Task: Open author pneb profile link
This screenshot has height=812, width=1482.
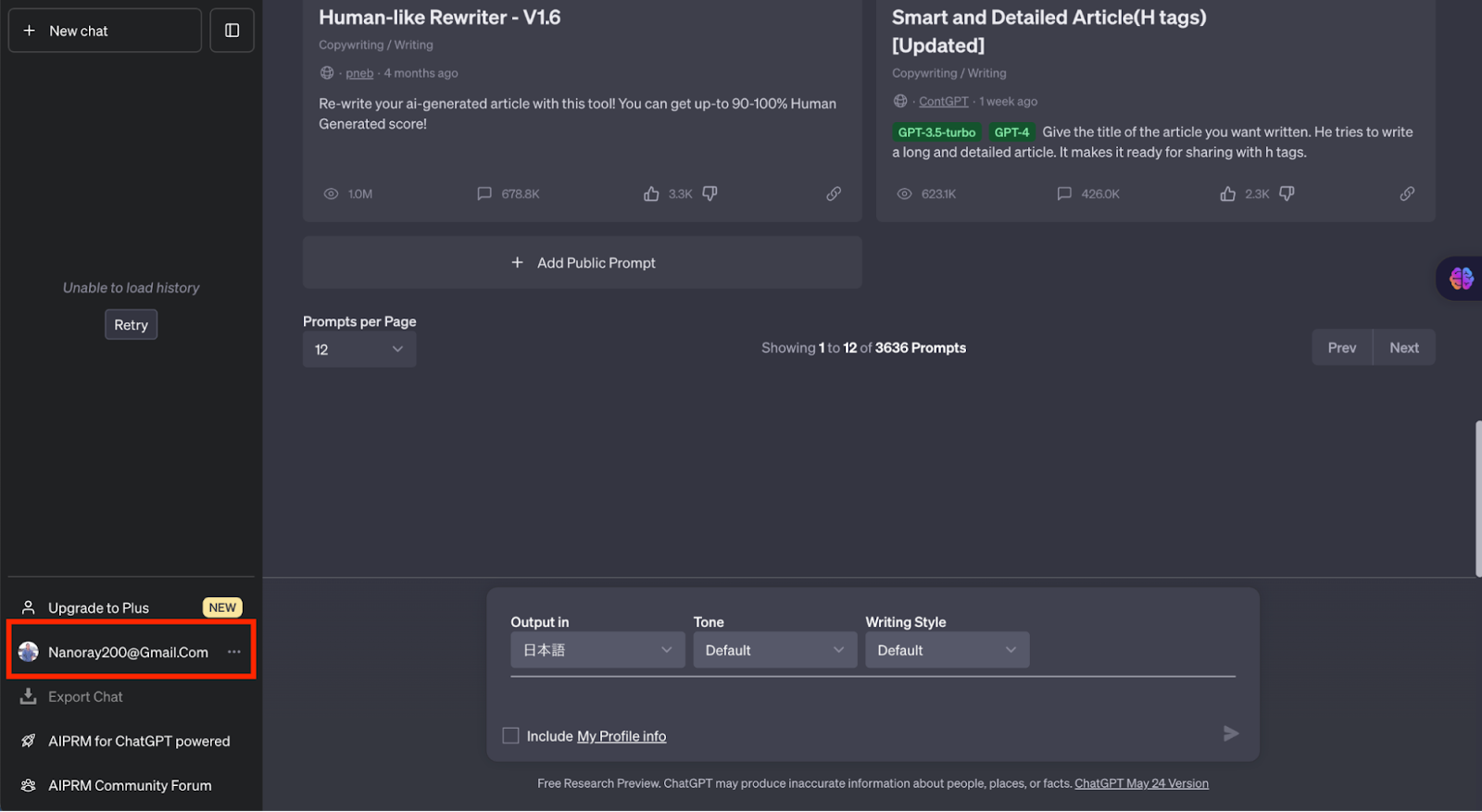Action: [359, 73]
